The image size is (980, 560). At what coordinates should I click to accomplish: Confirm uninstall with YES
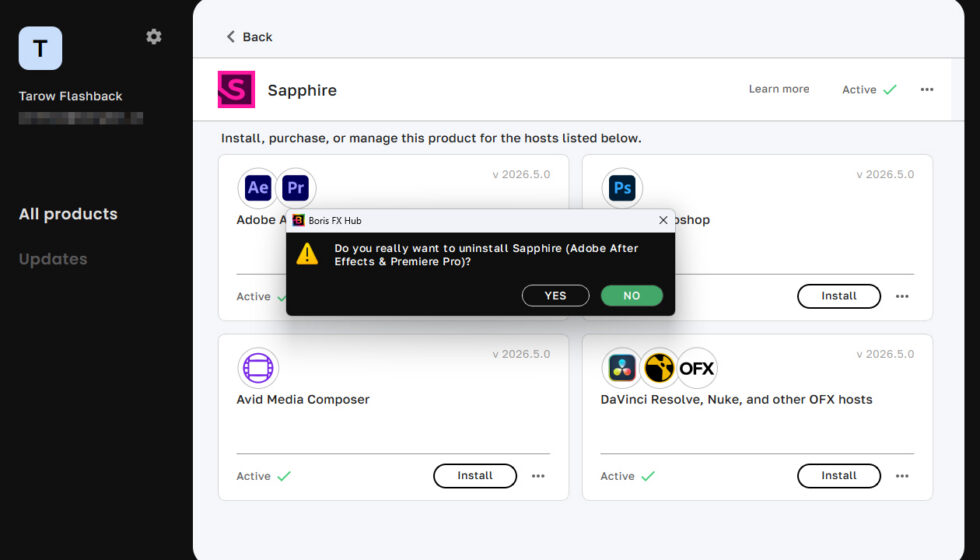(555, 296)
